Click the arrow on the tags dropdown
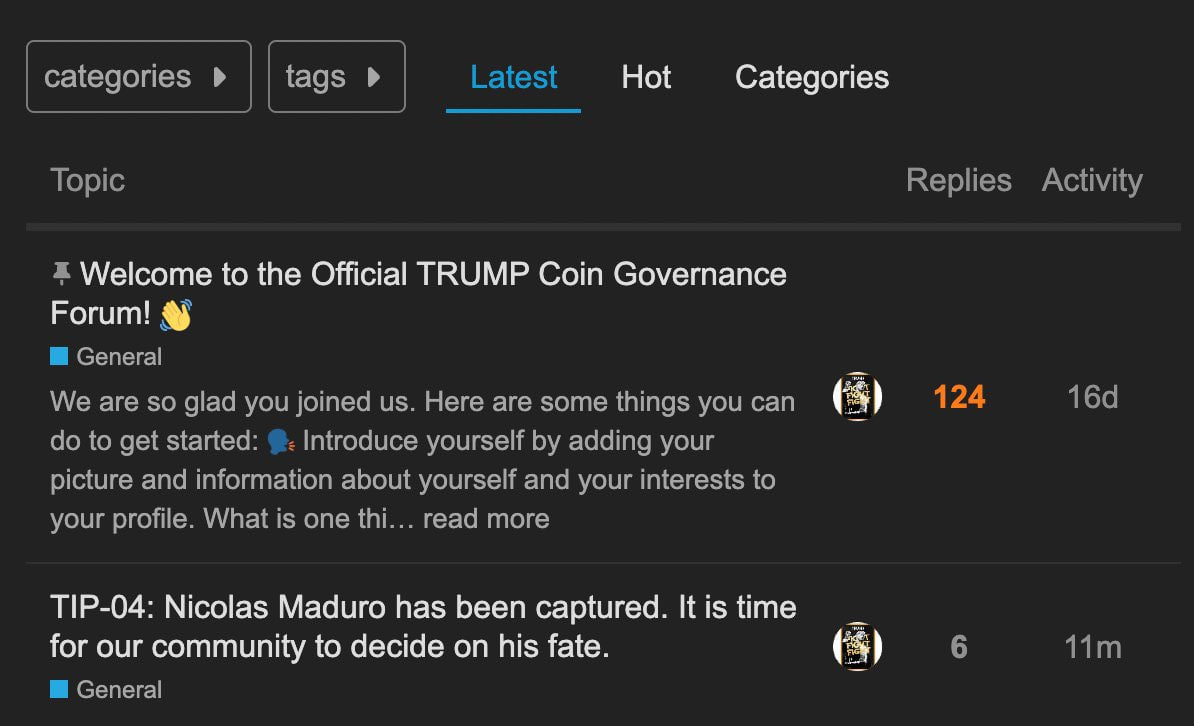This screenshot has height=726, width=1194. (x=374, y=77)
